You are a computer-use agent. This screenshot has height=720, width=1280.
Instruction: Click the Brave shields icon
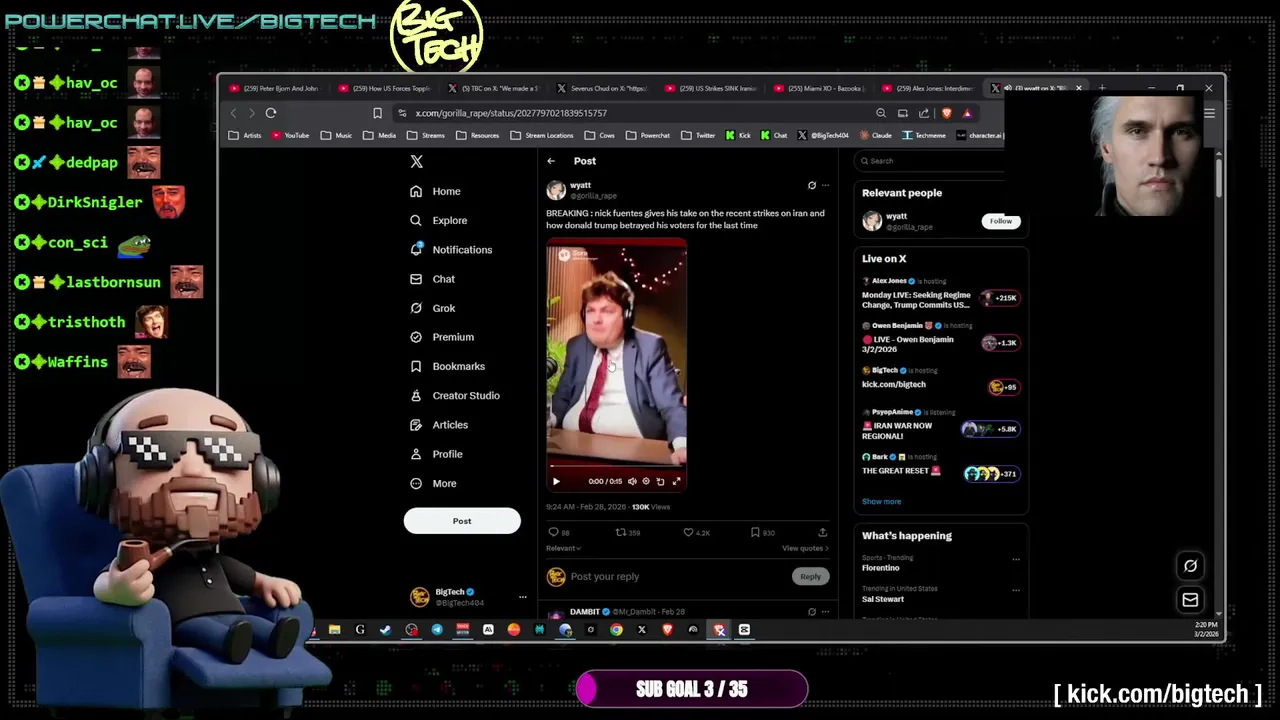pyautogui.click(x=945, y=113)
